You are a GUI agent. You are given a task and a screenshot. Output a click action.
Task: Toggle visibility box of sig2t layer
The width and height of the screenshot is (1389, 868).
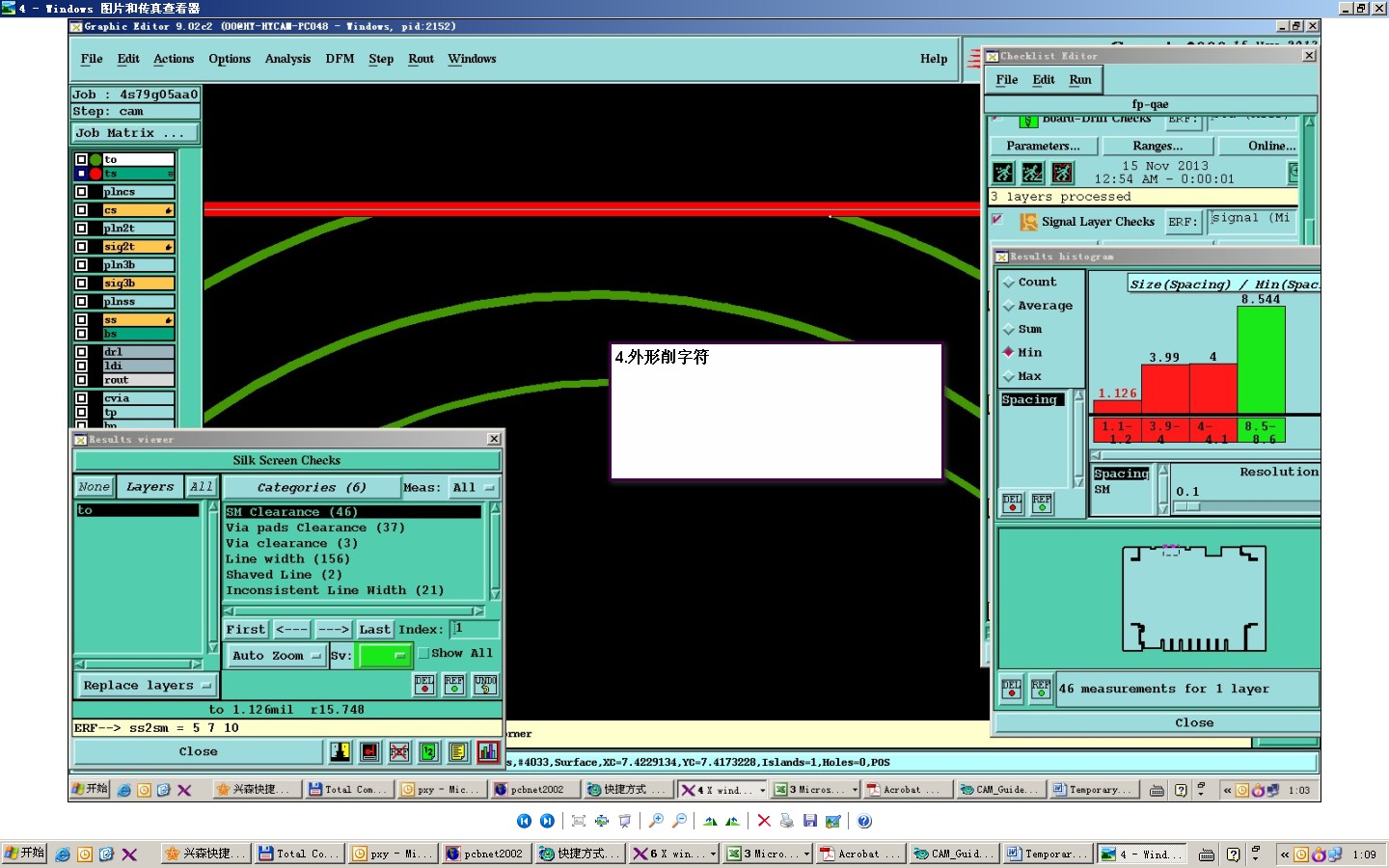[x=82, y=247]
